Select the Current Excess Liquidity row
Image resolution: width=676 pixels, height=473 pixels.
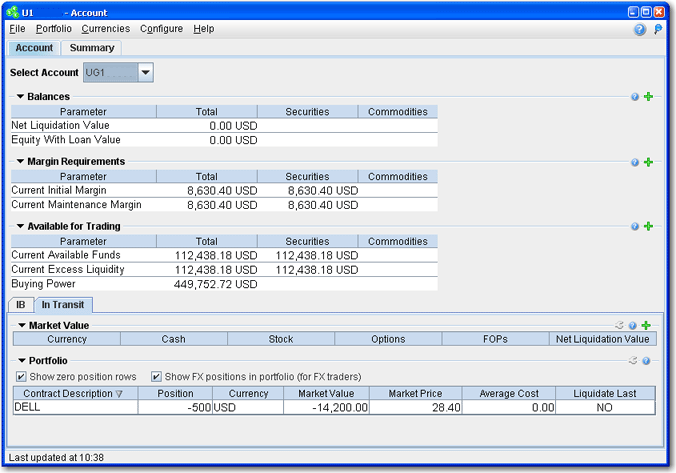pos(224,269)
